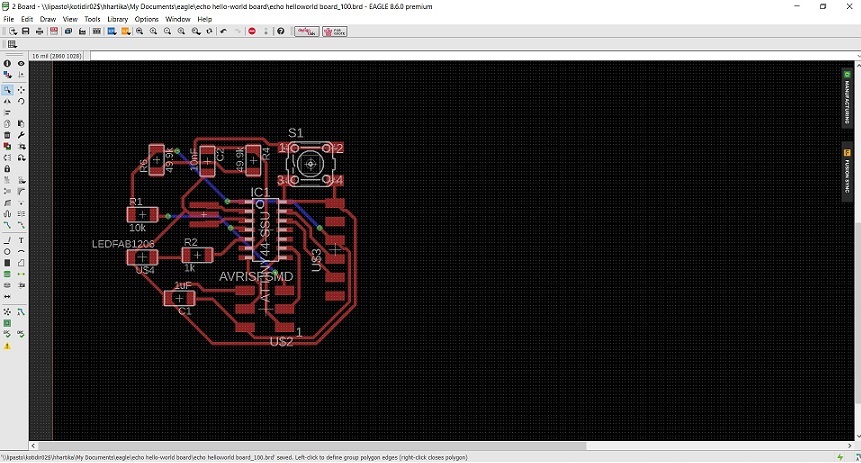Open the File menu

point(8,19)
